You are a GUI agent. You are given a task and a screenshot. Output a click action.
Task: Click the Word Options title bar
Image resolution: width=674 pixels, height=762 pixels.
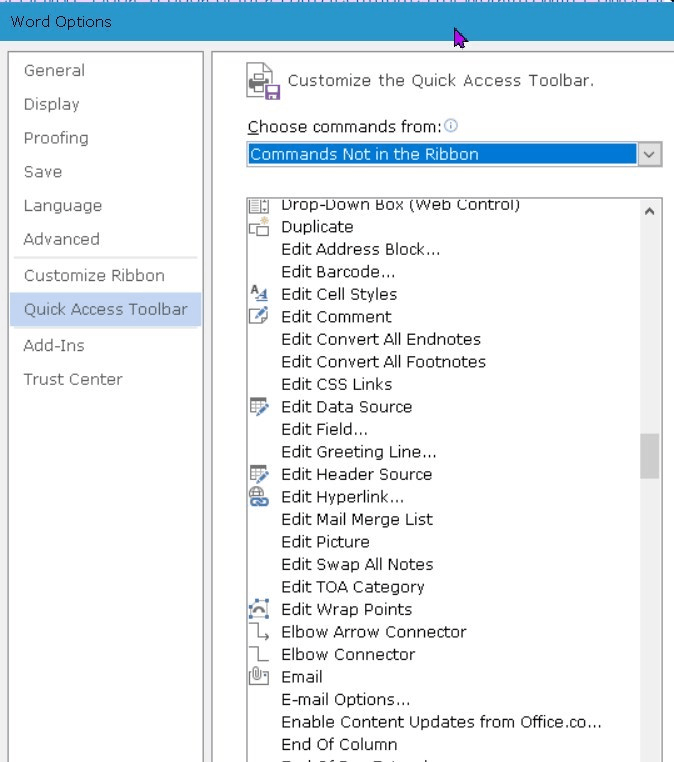click(337, 22)
